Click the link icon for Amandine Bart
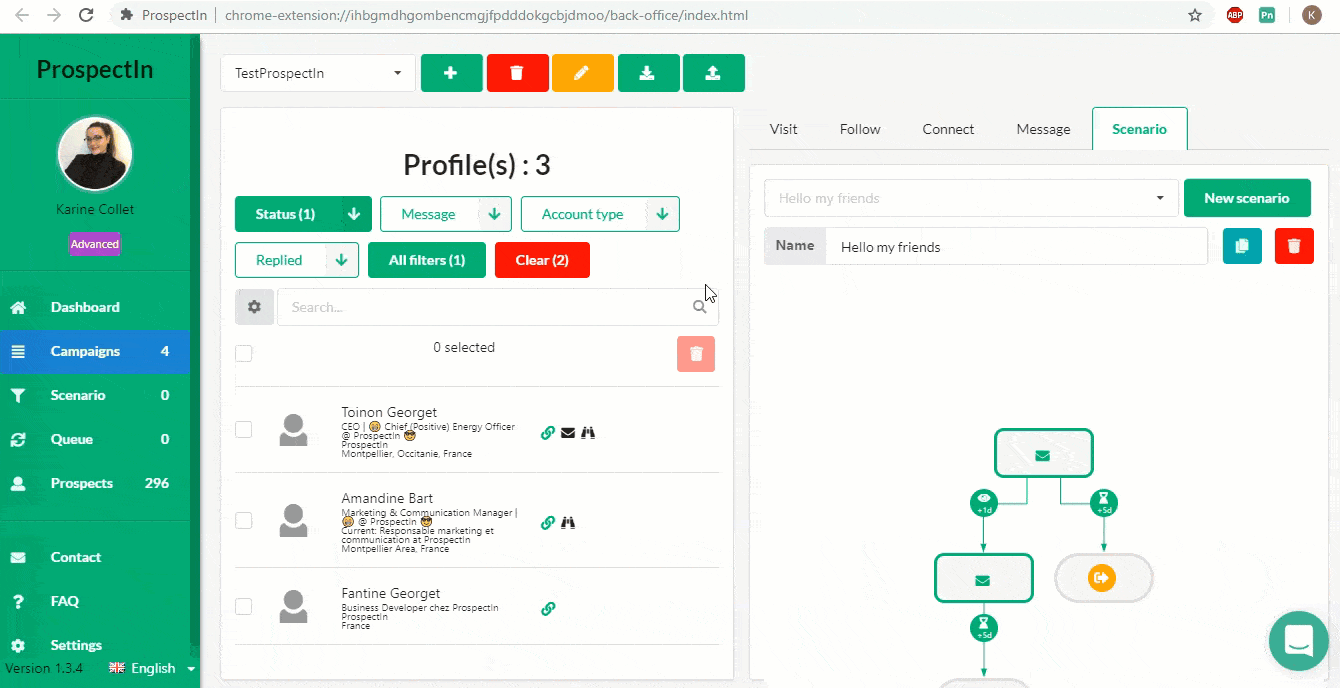This screenshot has width=1340, height=688. point(548,522)
